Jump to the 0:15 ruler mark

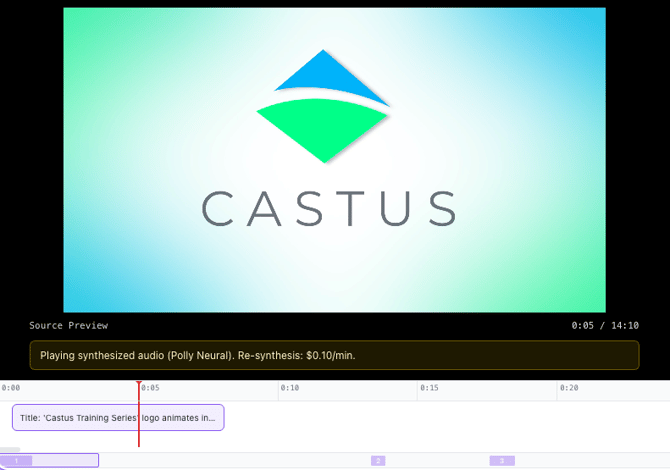429,388
